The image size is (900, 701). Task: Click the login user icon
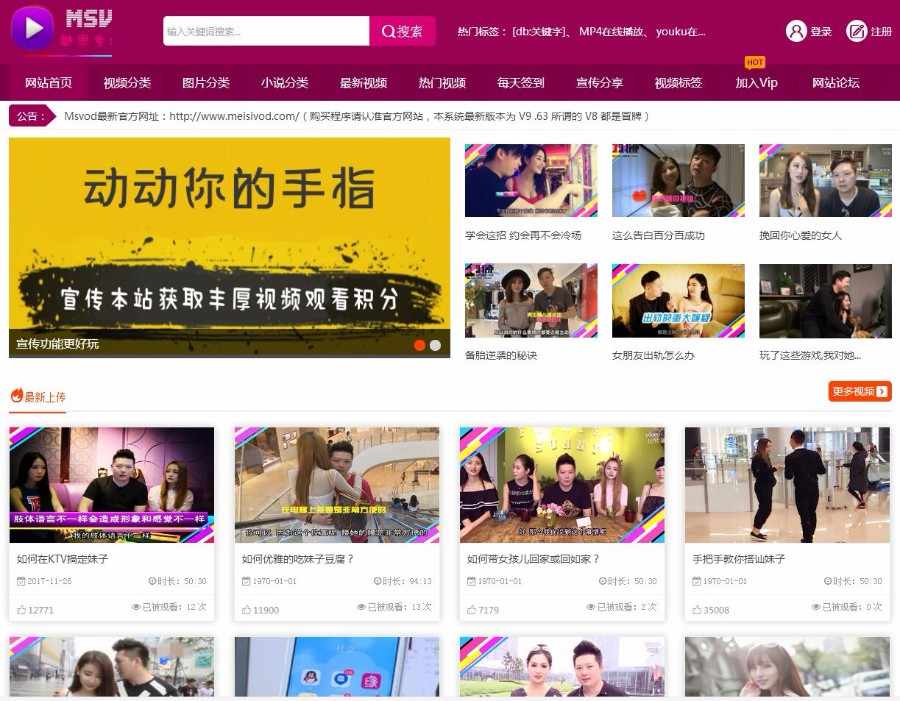pos(796,31)
